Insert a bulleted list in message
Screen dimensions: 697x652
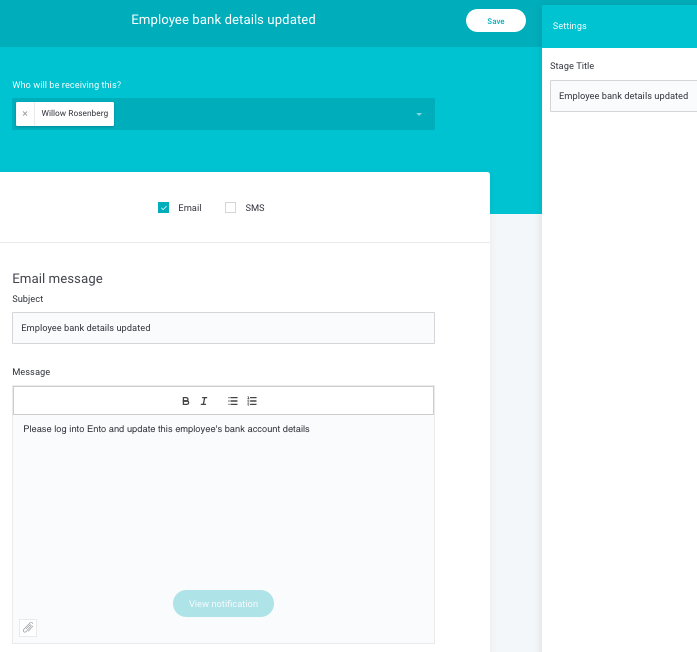click(x=232, y=401)
